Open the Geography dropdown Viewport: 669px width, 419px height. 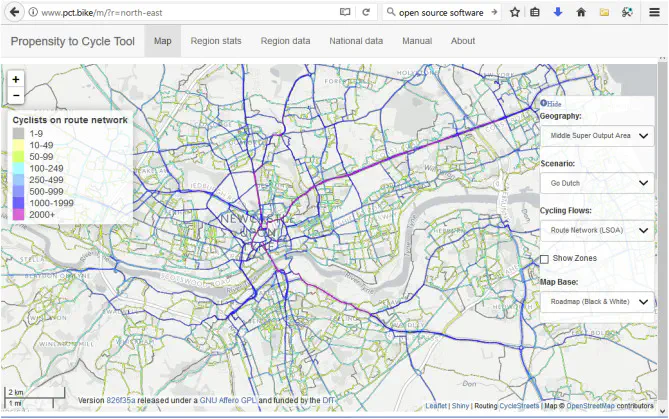[597, 135]
